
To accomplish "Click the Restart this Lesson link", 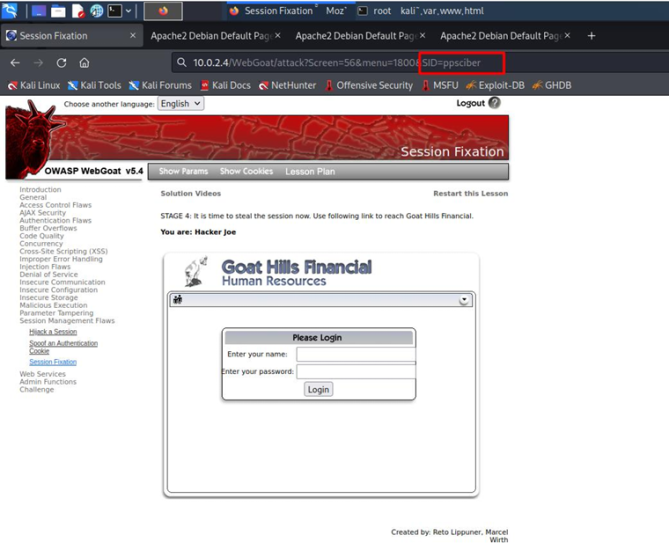I will (x=469, y=193).
